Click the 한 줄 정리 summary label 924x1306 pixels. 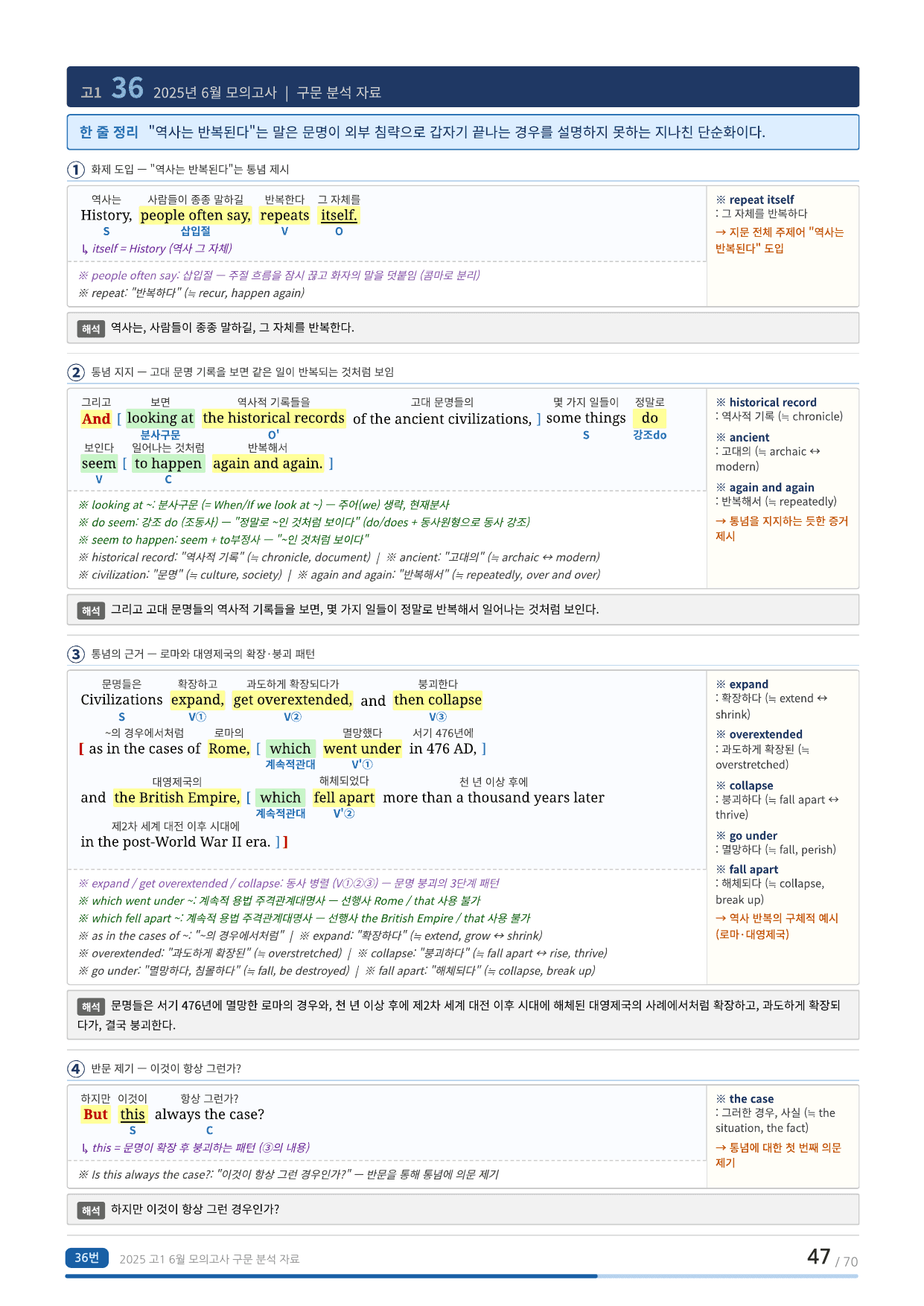point(109,133)
